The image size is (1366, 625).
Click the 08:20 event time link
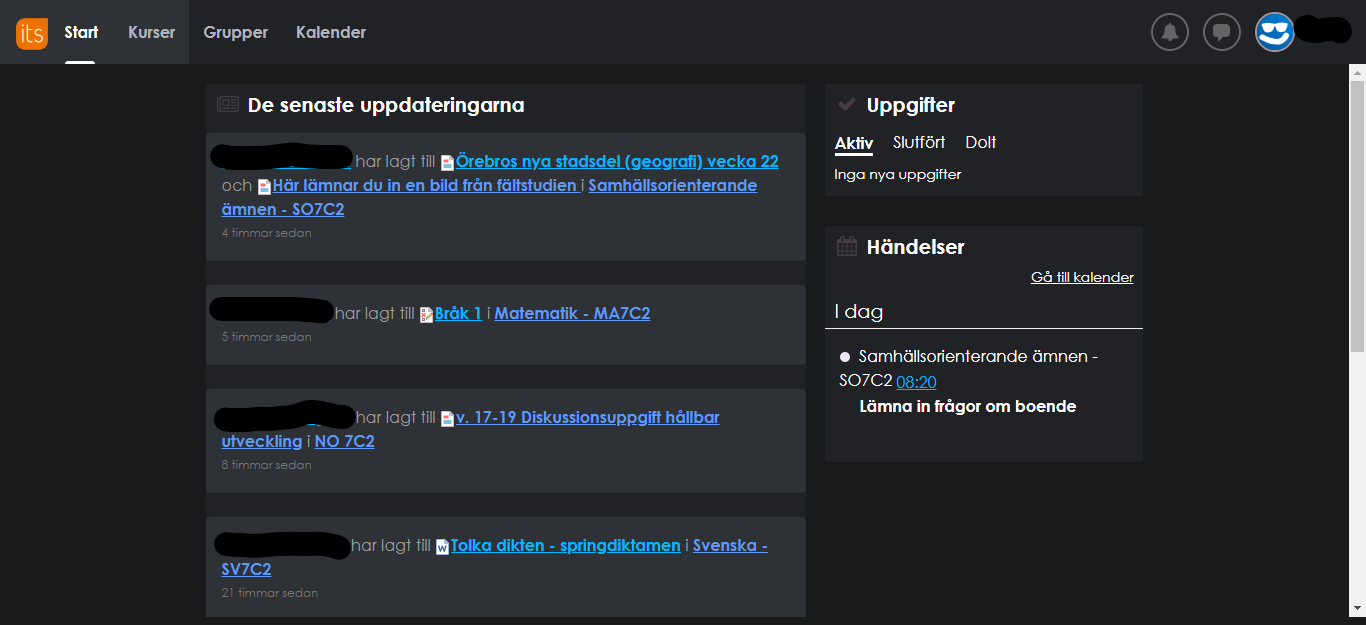tap(914, 381)
